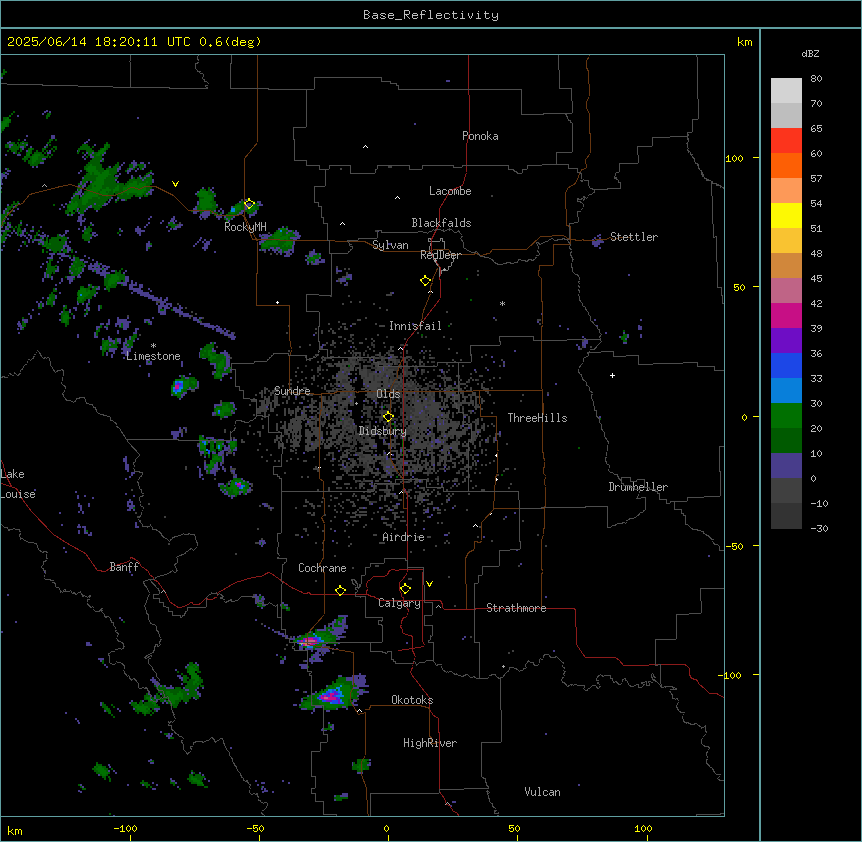
Task: Select the Airdrie label
Action: [x=404, y=537]
